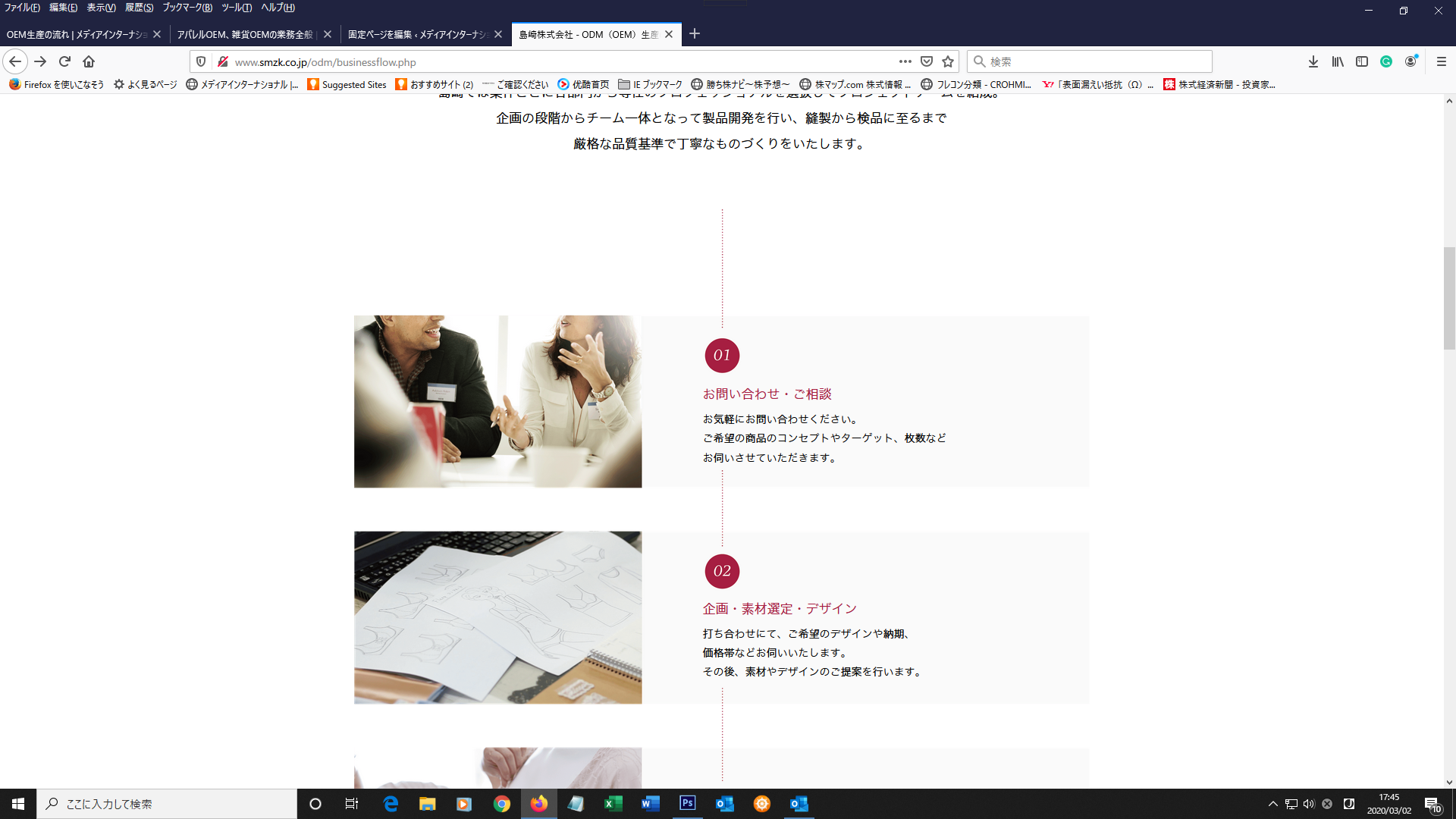The width and height of the screenshot is (1456, 819).
Task: Go forward one page
Action: pos(40,61)
